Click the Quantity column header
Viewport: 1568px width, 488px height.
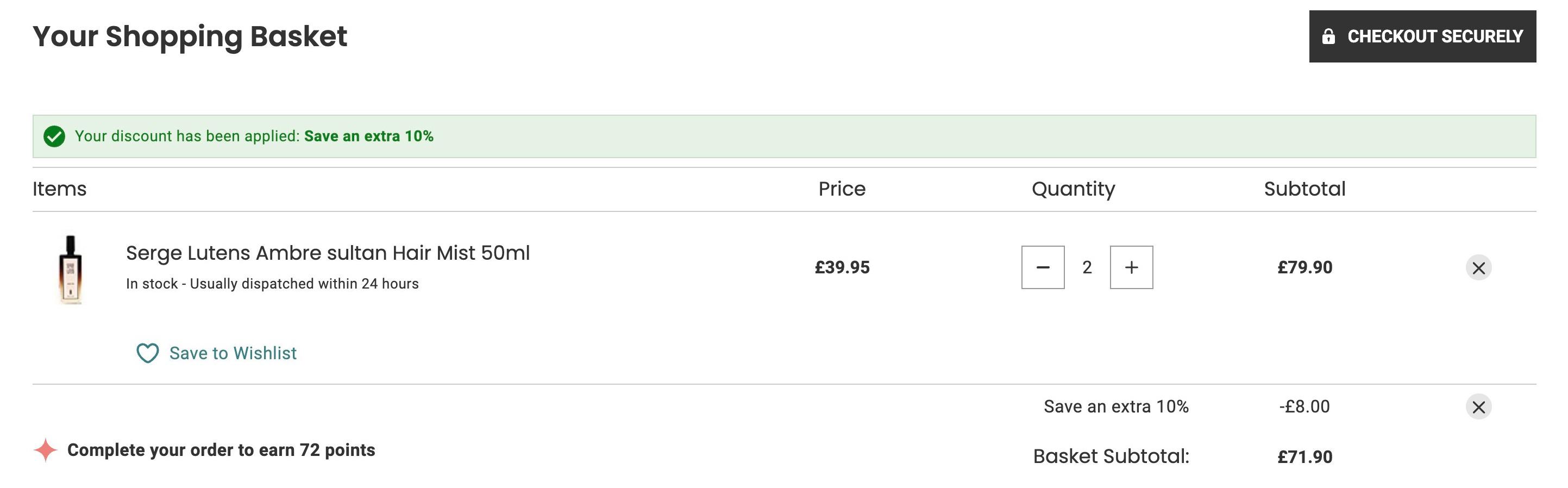pyautogui.click(x=1073, y=189)
